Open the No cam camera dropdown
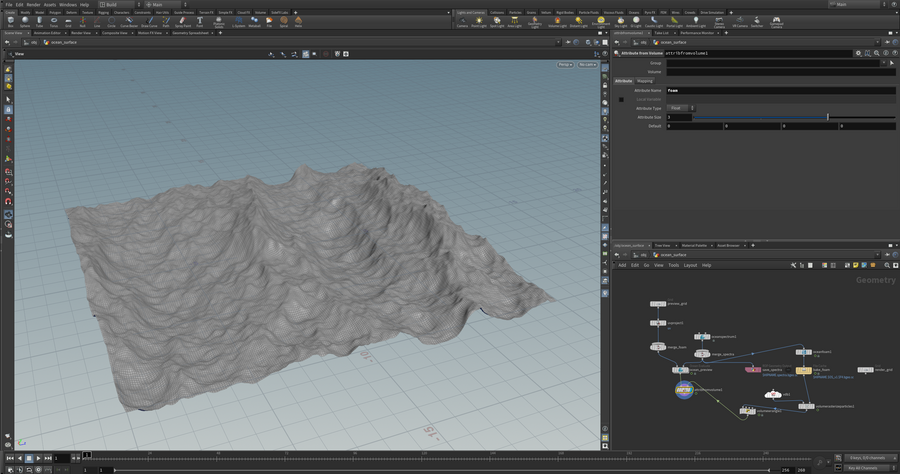The height and width of the screenshot is (474, 900). coord(588,64)
